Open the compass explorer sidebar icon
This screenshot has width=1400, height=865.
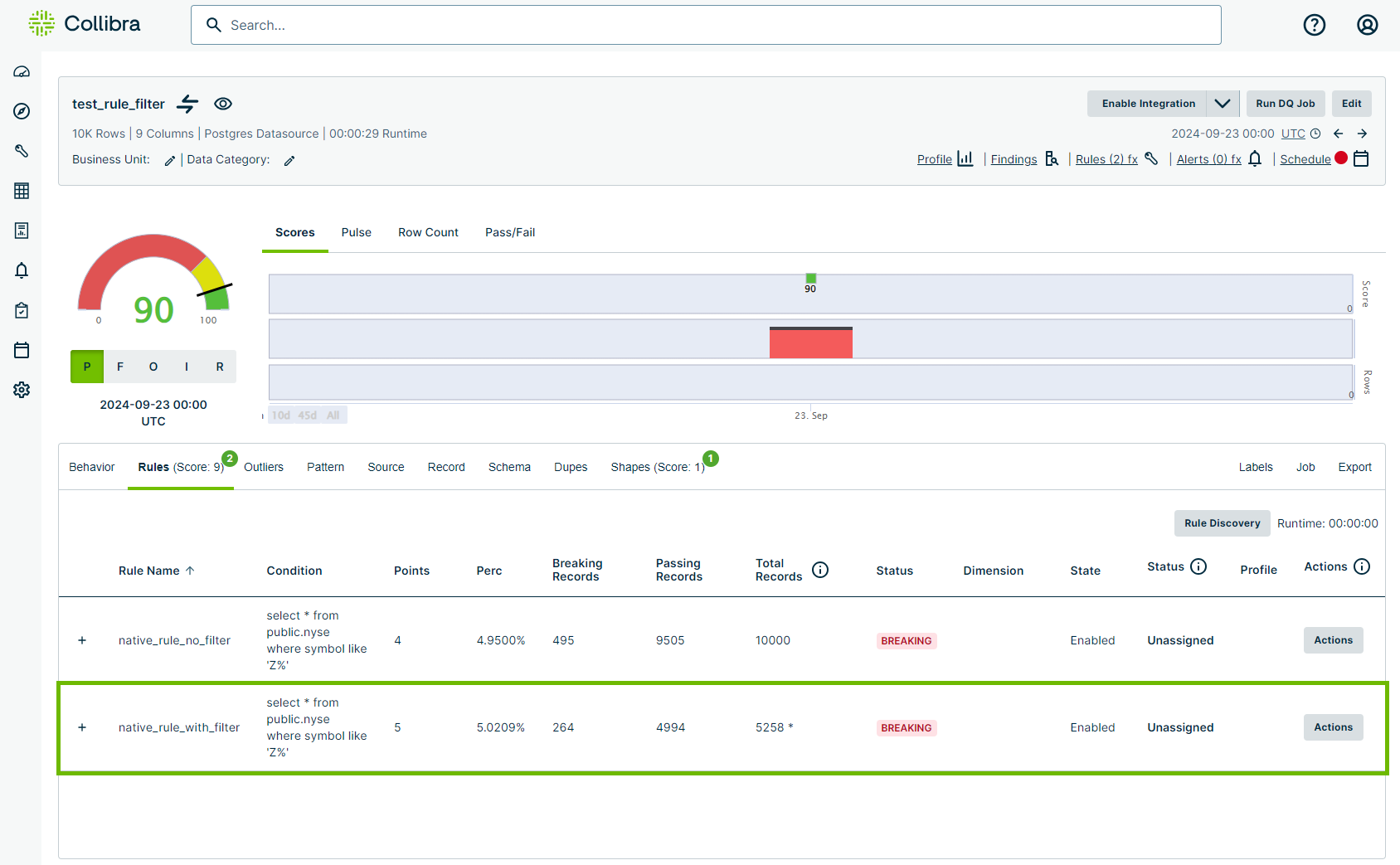click(22, 111)
